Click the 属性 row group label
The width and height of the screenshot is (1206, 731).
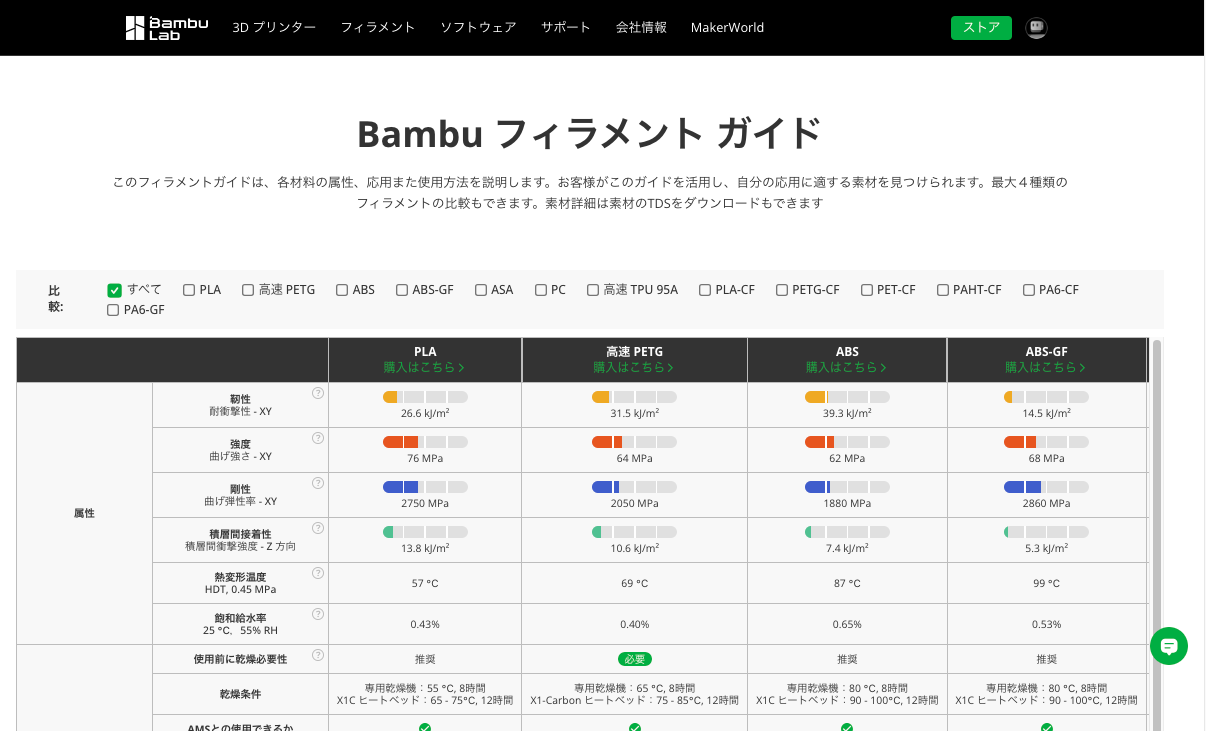(85, 513)
